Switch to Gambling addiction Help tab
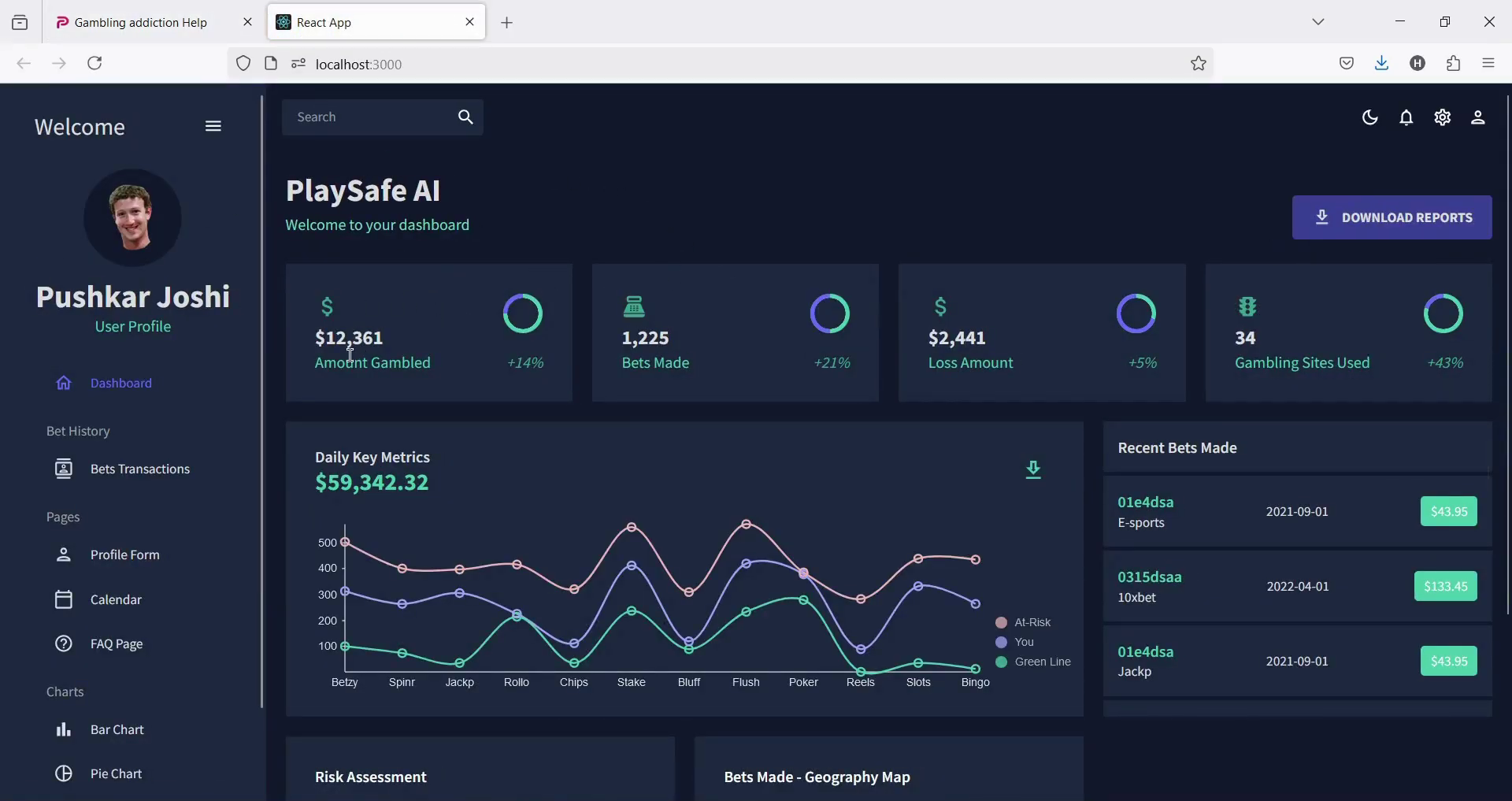Viewport: 1512px width, 801px height. [142, 22]
